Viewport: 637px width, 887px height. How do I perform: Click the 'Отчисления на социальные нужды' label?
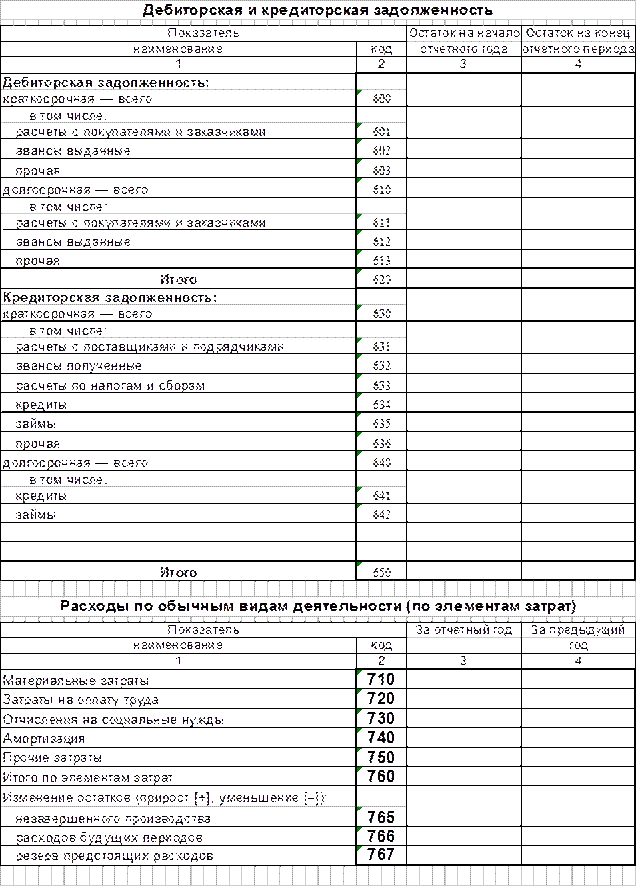(x=113, y=720)
